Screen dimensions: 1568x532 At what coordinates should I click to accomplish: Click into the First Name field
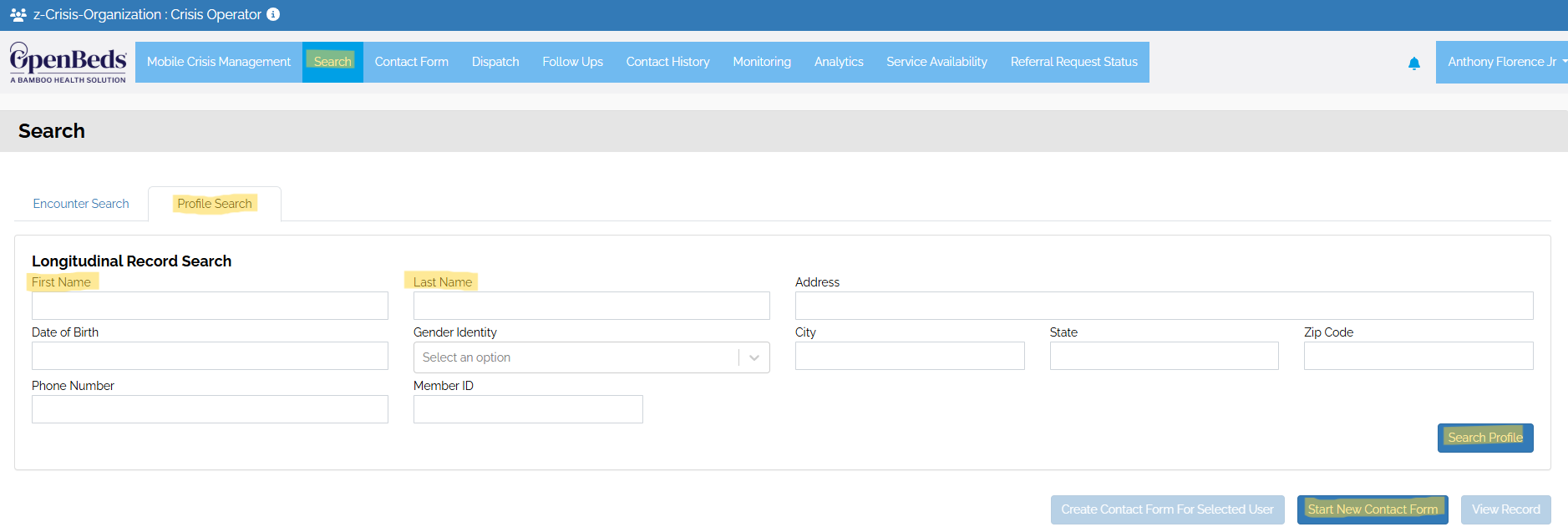210,306
